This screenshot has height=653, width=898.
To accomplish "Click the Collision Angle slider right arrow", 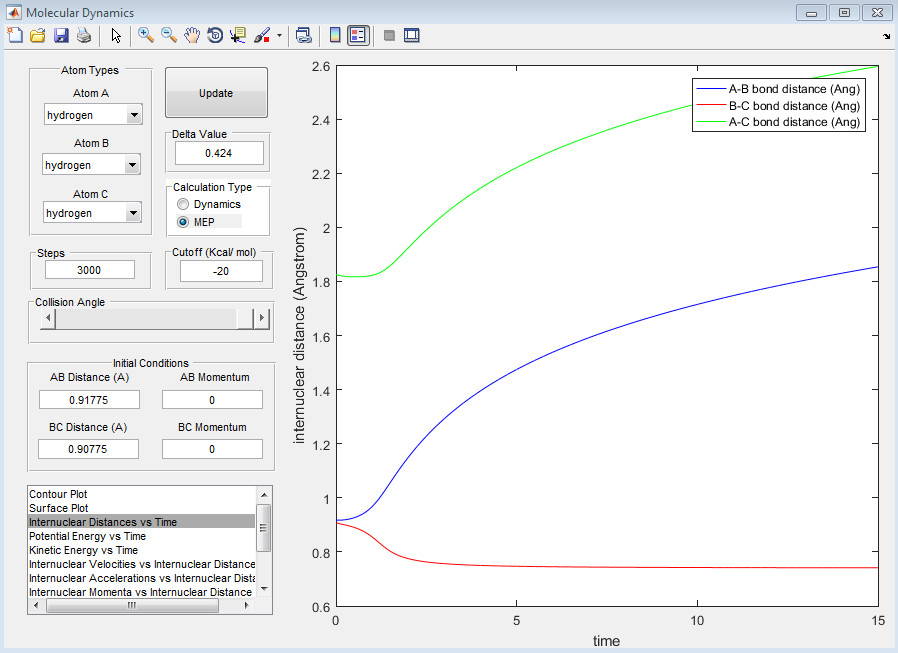I will pyautogui.click(x=262, y=319).
